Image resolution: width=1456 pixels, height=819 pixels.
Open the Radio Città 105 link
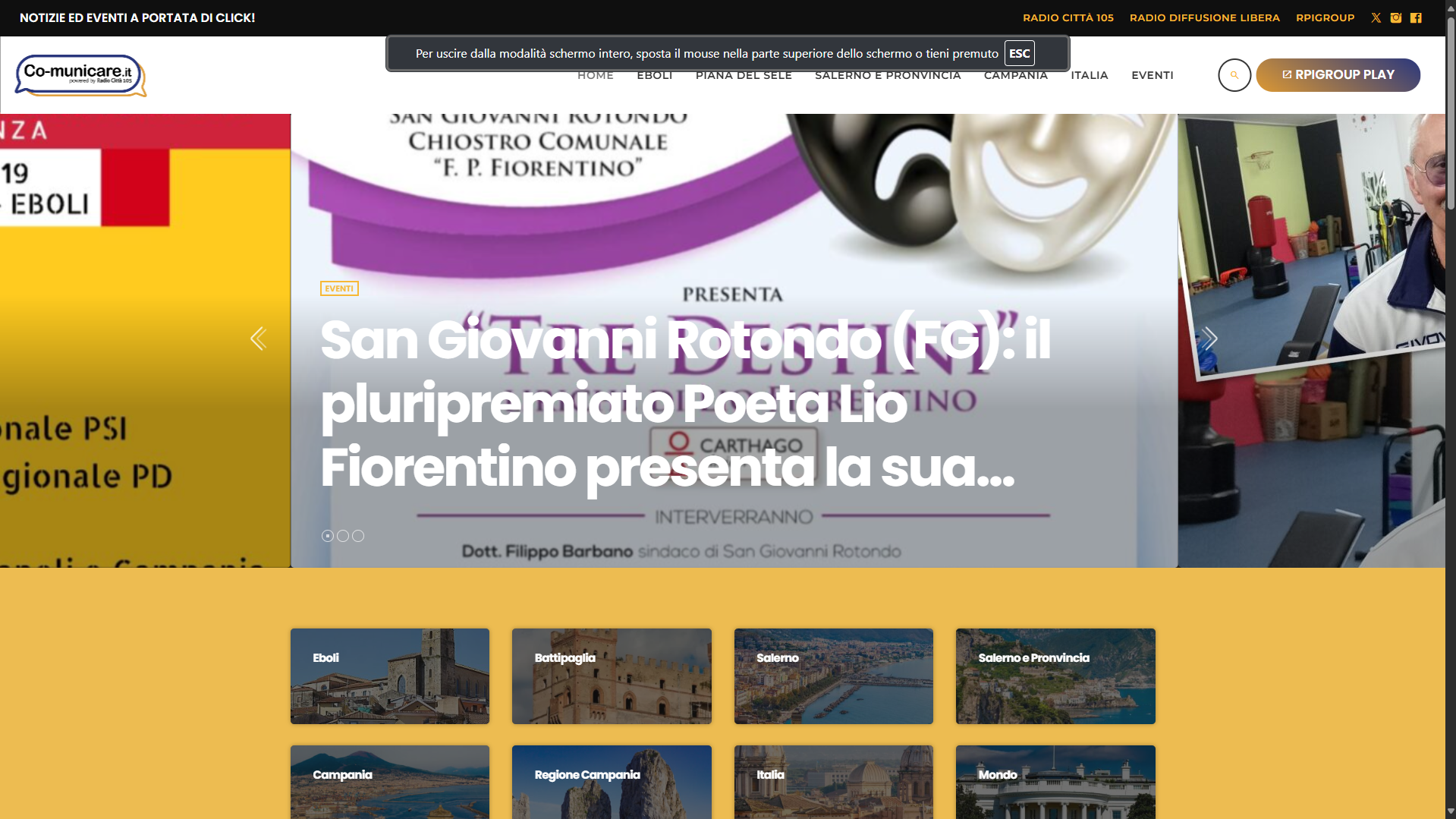[1068, 17]
